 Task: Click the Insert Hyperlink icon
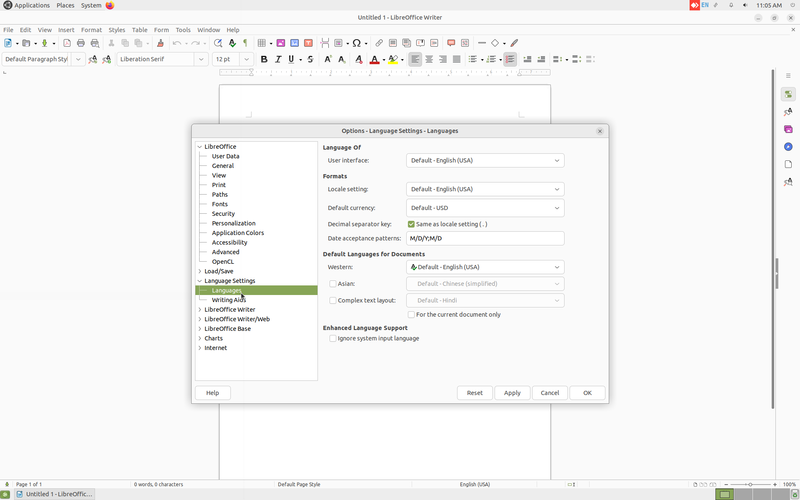click(379, 43)
